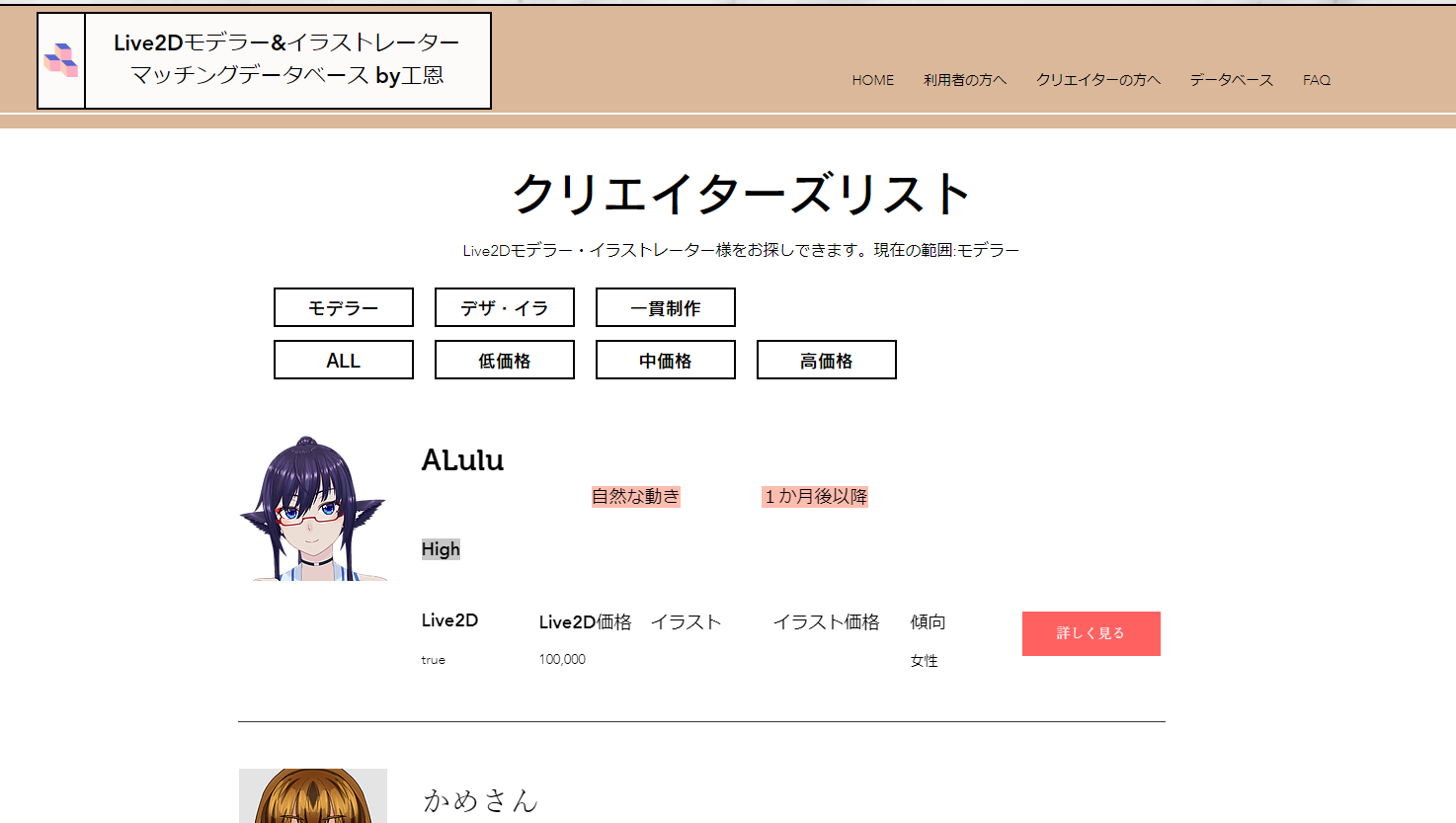Select the 高価格 price filter
Screen dimensions: 1456x823
[x=826, y=360]
